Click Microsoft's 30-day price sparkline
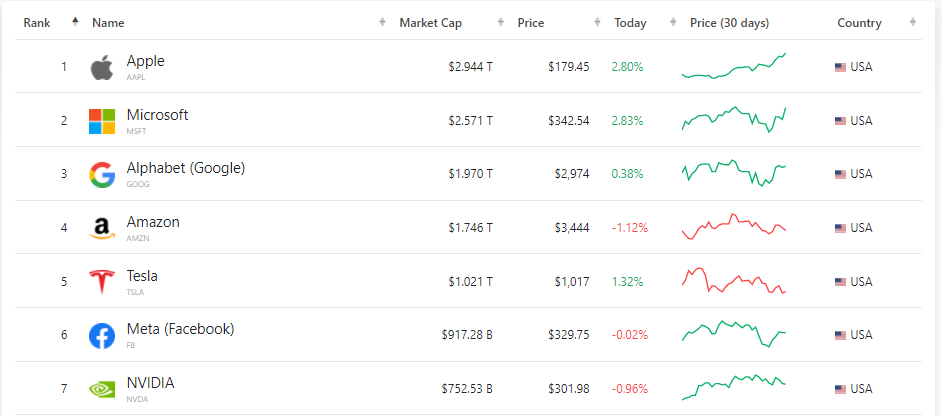Screen dimensions: 942x416 (733, 119)
